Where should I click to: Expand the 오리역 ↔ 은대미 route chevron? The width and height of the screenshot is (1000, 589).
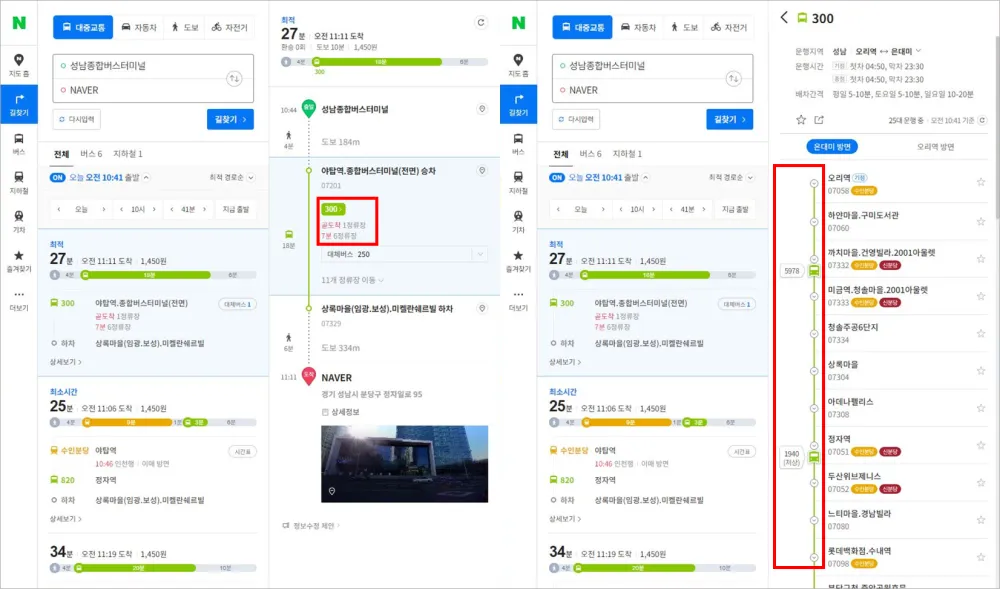pos(918,50)
